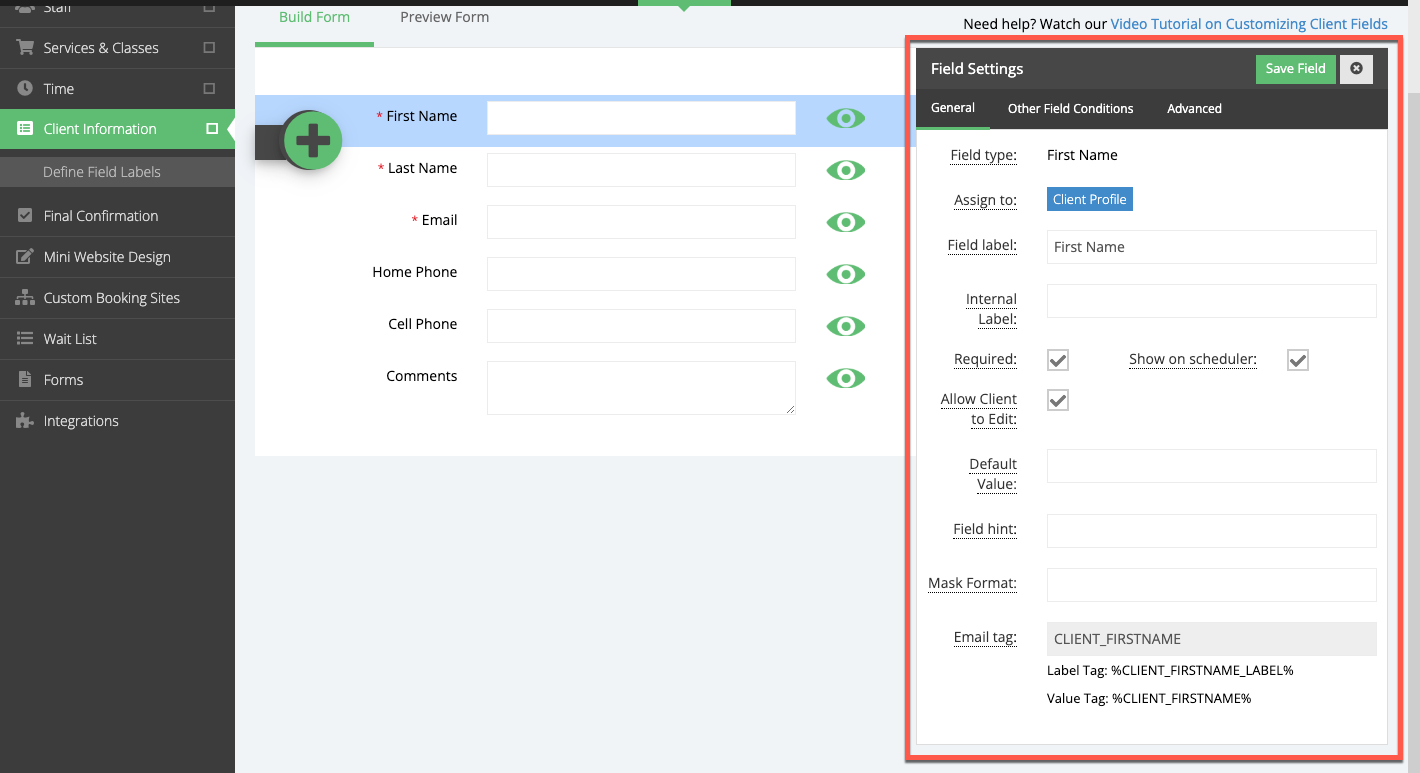Screen dimensions: 1420x773
Task: Click inside the Field label input
Action: 1211,247
